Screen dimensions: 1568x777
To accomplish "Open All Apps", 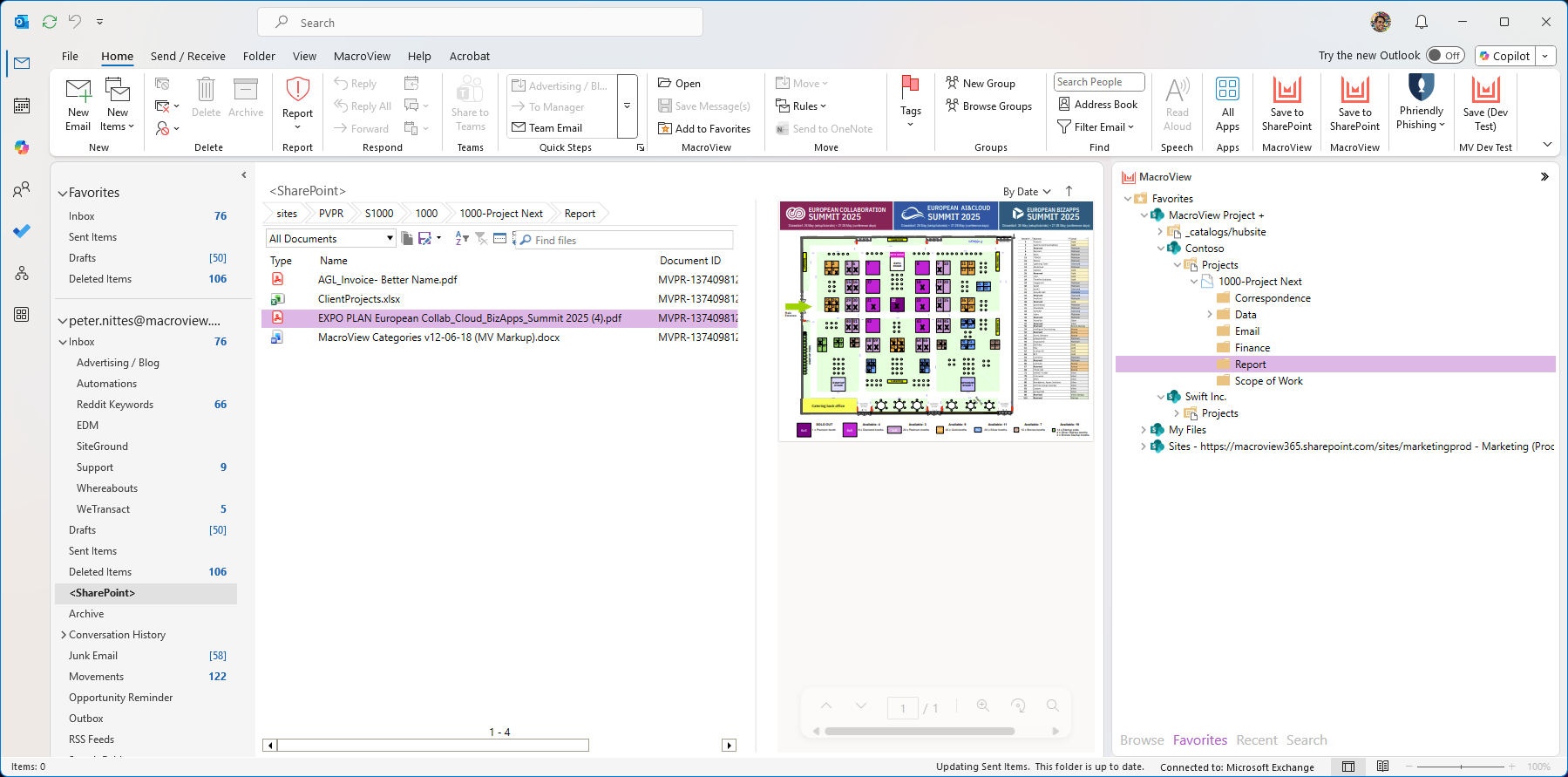I will coord(1227,105).
